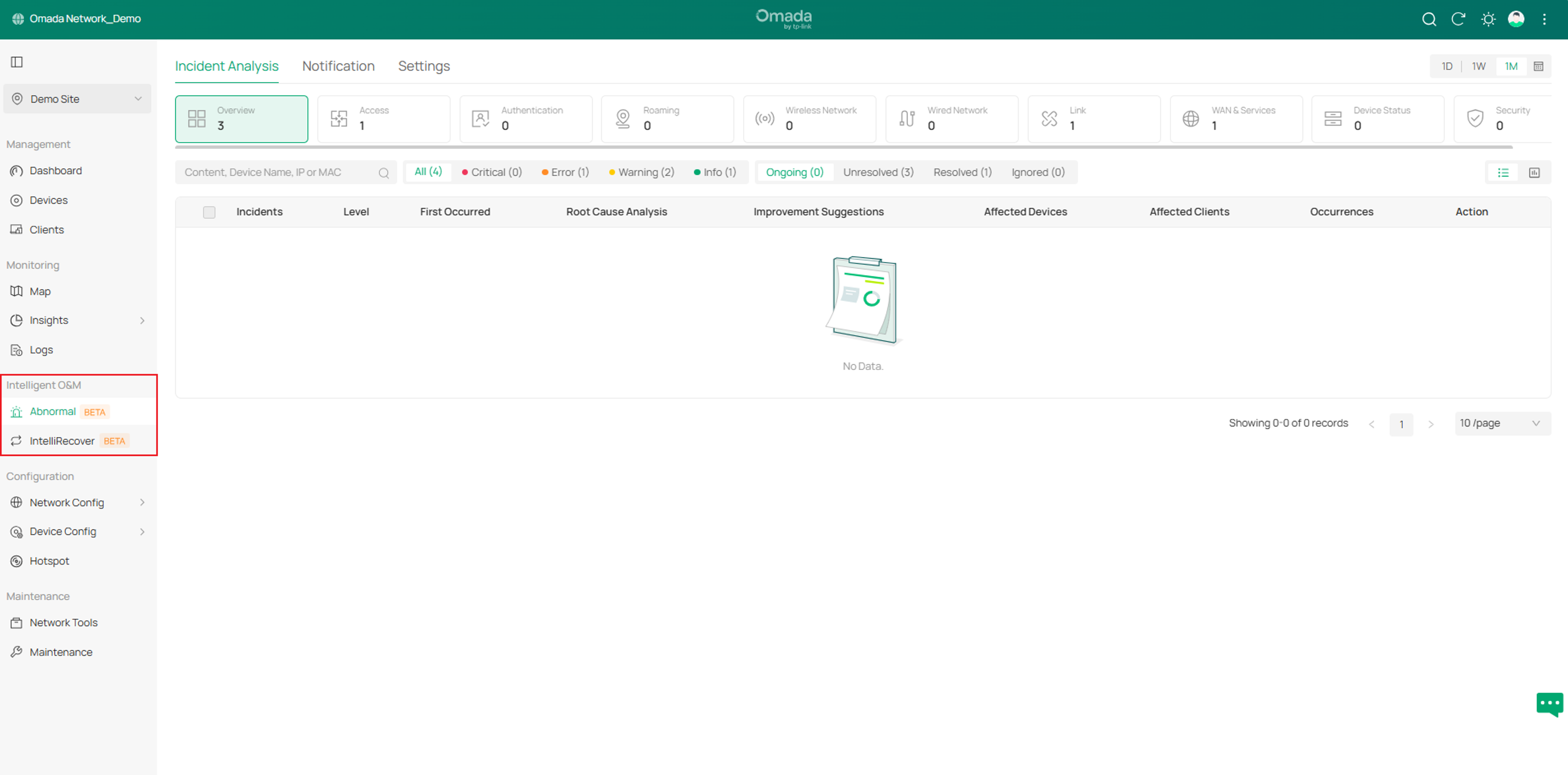Select the Security incident card
Screen dimensions: 1568x775
point(1502,118)
